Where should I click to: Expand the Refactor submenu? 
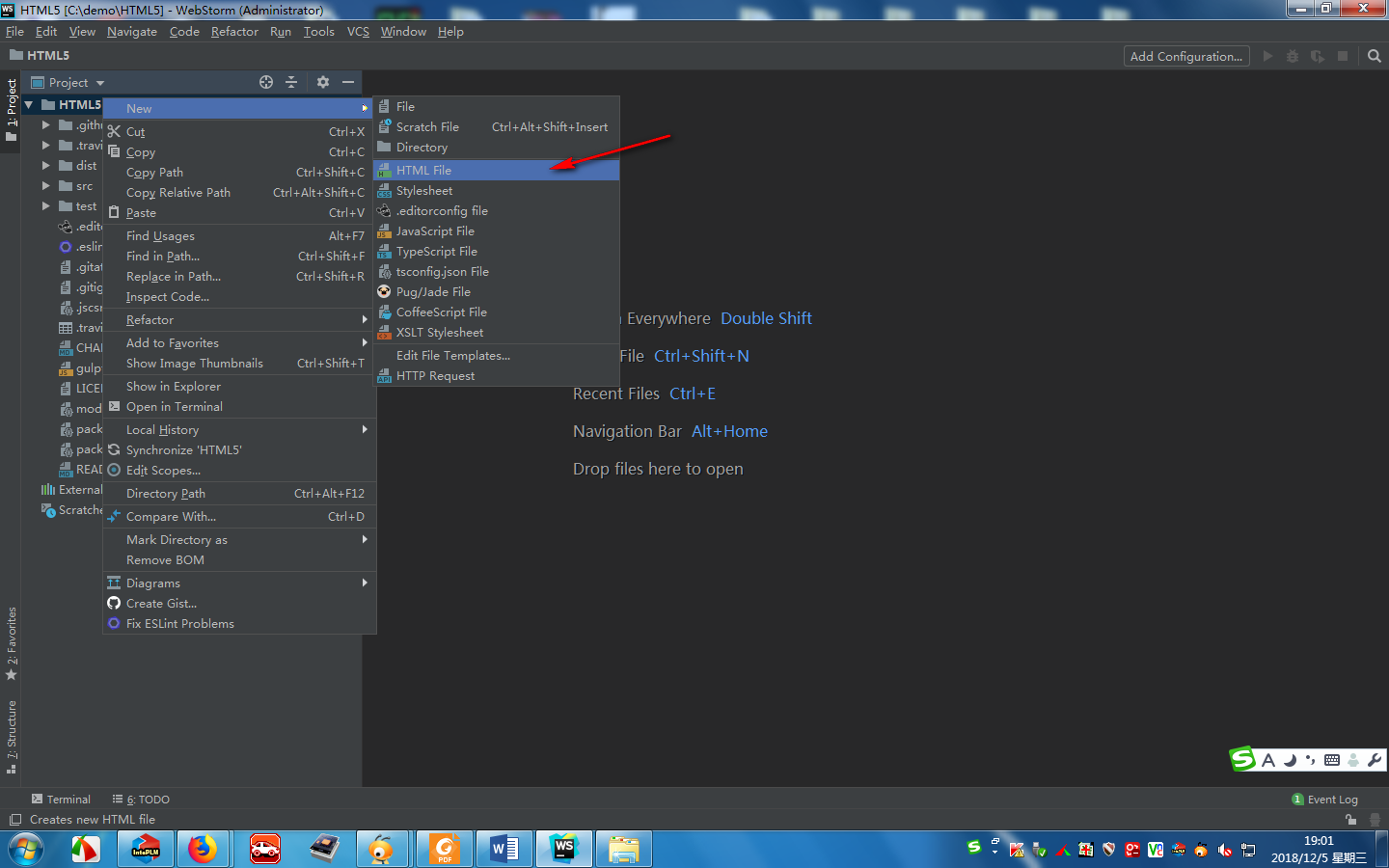(239, 320)
